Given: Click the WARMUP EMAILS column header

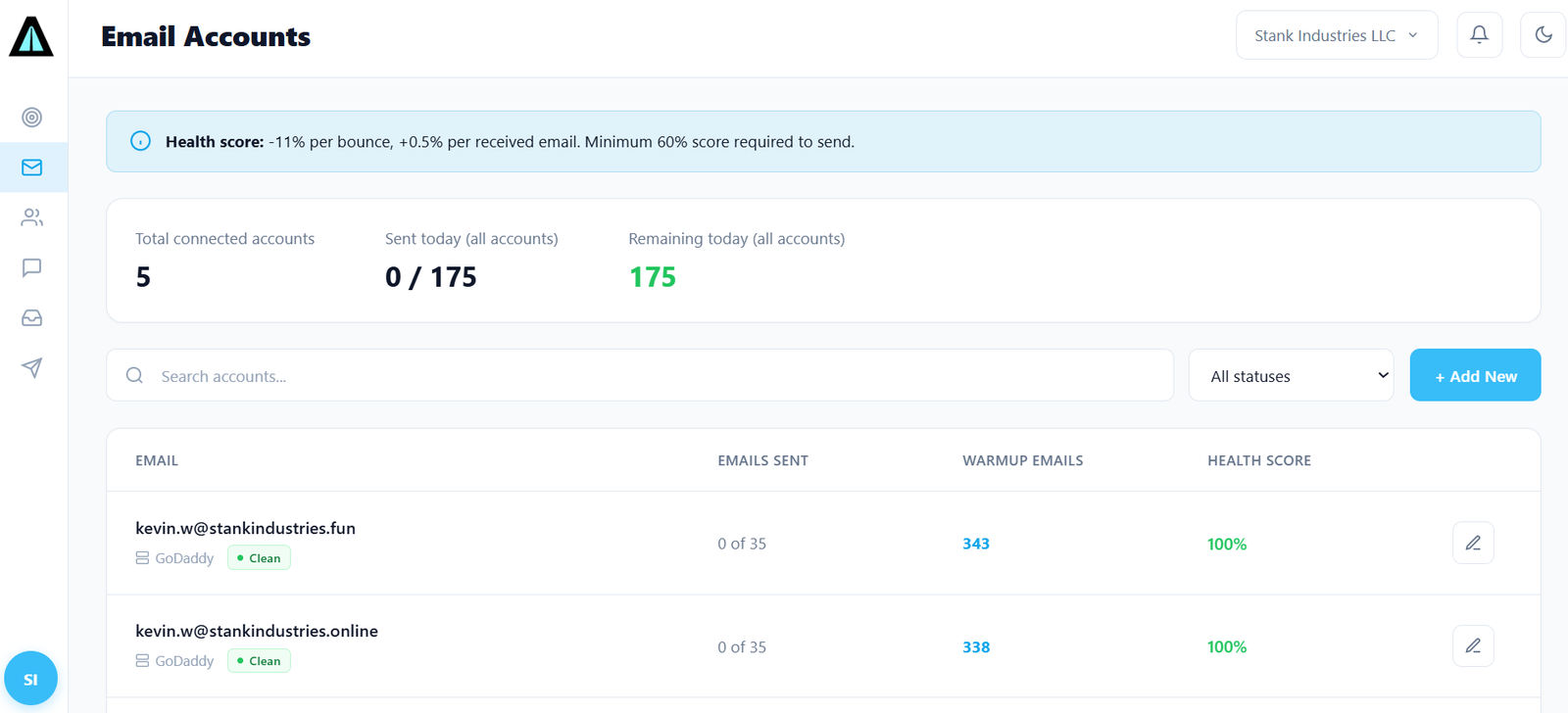Looking at the screenshot, I should pyautogui.click(x=1023, y=460).
